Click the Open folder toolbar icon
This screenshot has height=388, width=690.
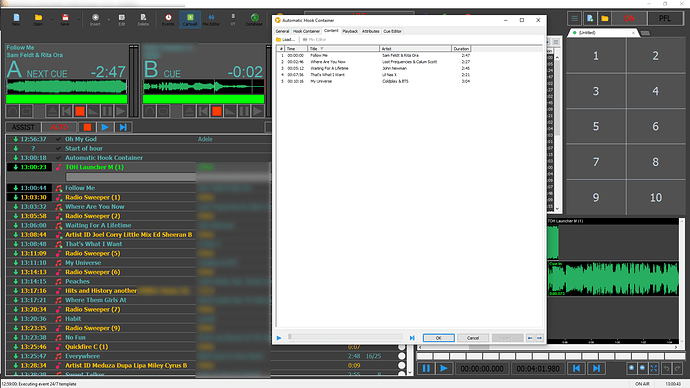[38, 19]
